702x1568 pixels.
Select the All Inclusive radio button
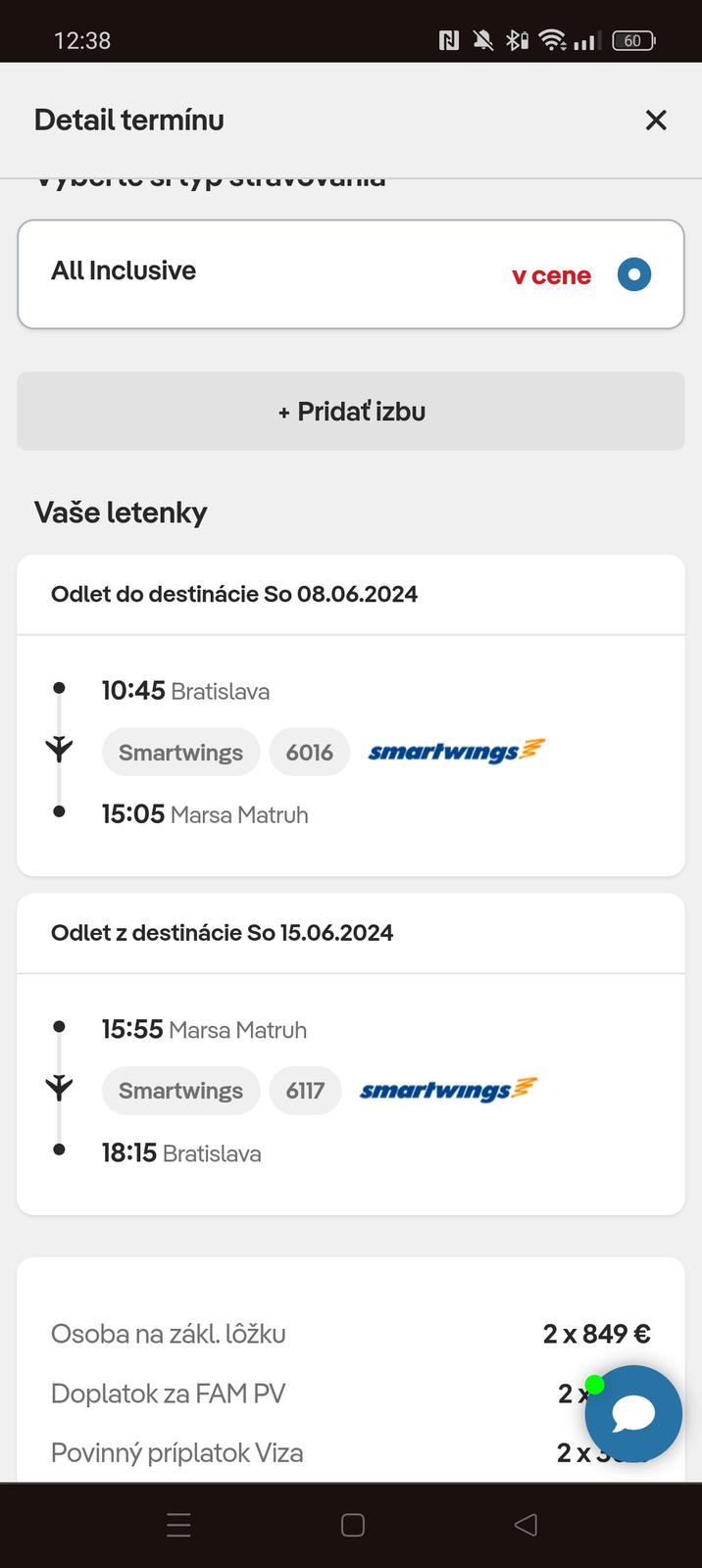tap(633, 274)
